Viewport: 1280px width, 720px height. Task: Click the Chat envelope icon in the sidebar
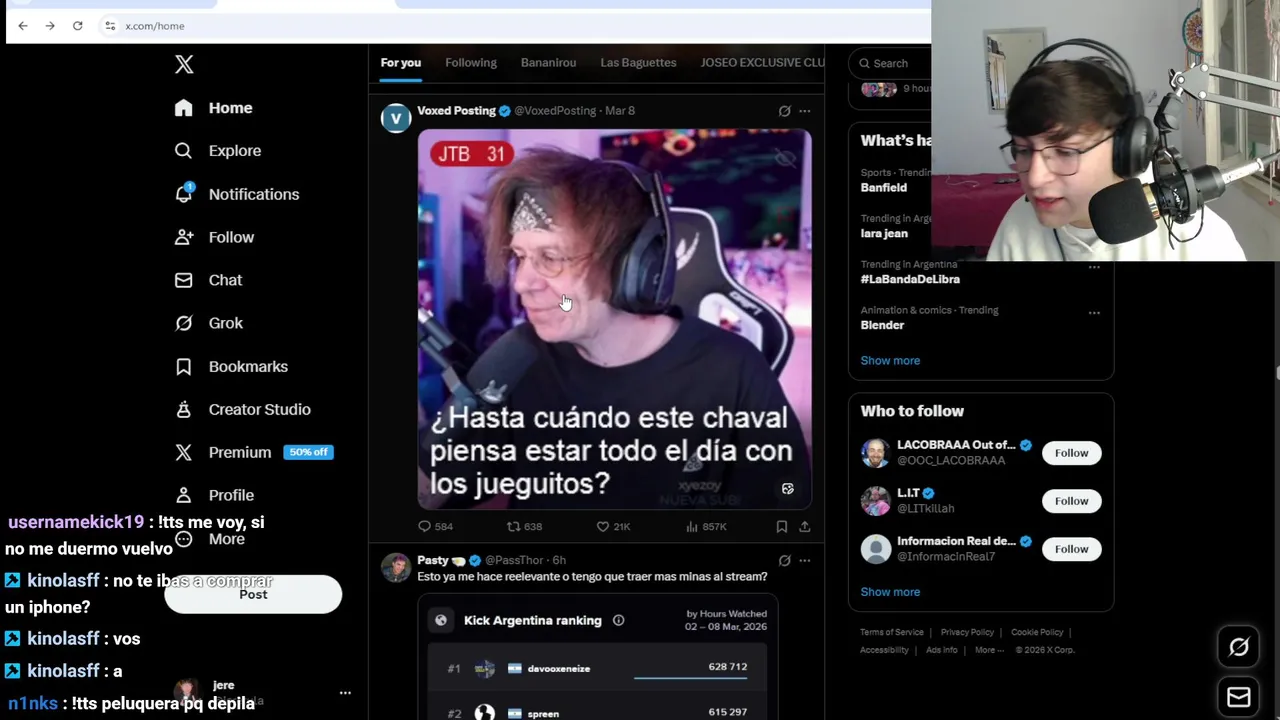pos(183,280)
